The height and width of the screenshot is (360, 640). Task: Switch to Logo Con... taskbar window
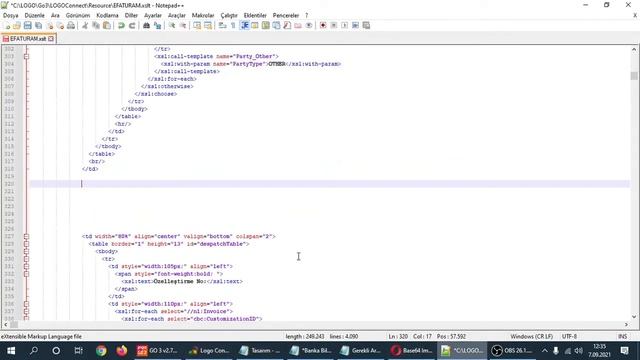click(209, 351)
